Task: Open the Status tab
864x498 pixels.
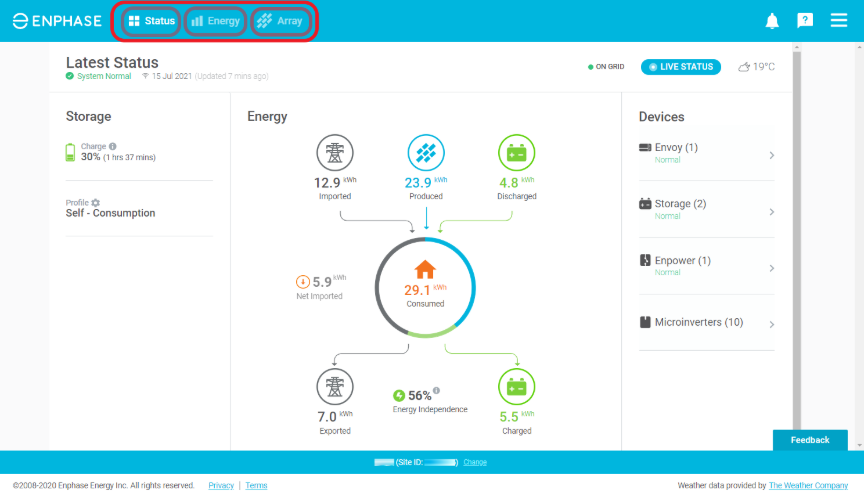Action: (x=152, y=21)
